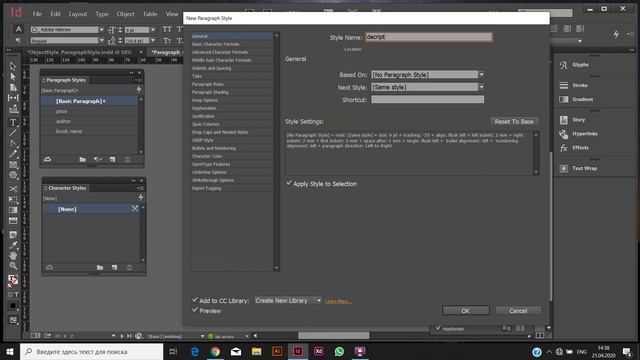The image size is (640, 360).
Task: Open the Table menu
Action: coord(150,14)
